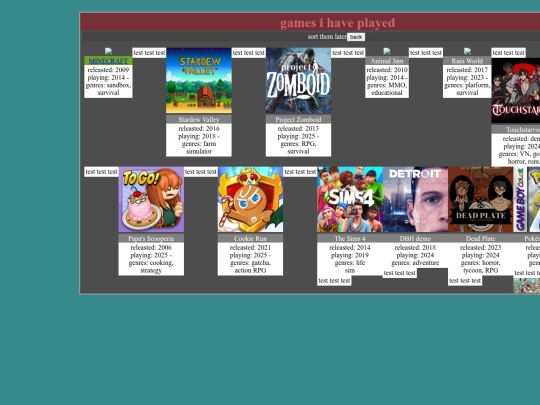
Task: Click the back button
Action: click(356, 37)
